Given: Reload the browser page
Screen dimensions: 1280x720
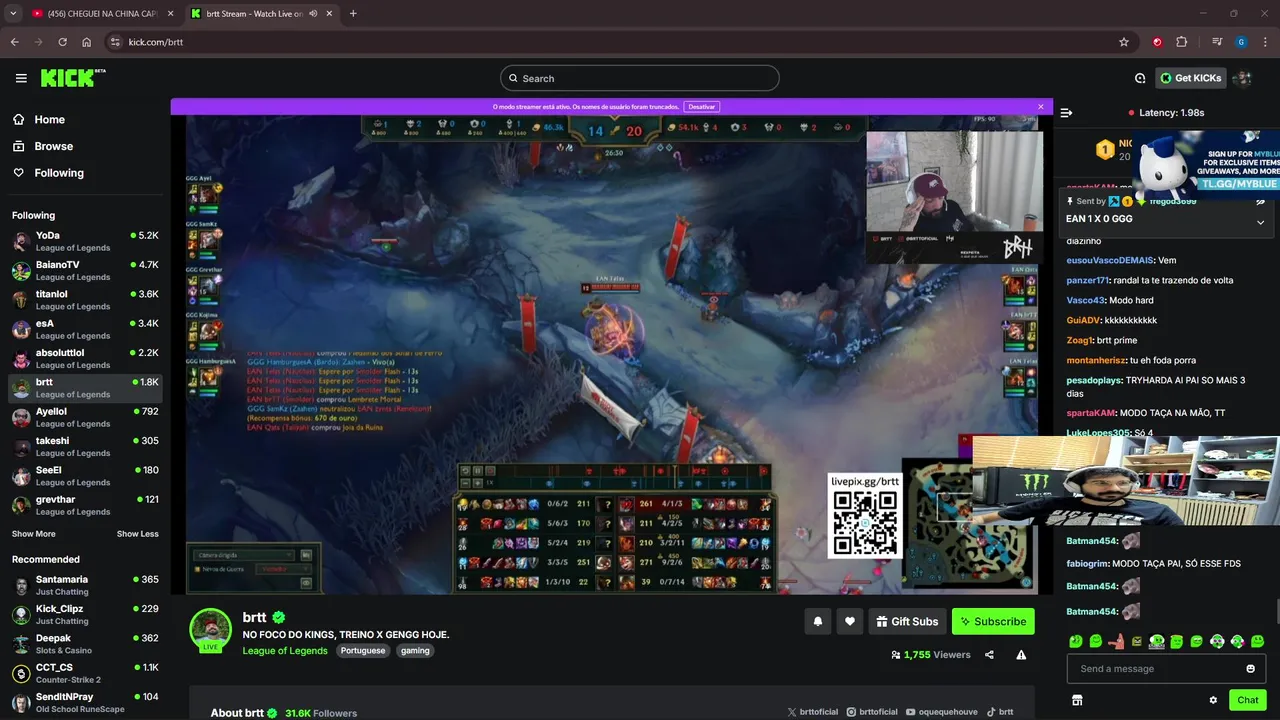Looking at the screenshot, I should pos(62,42).
